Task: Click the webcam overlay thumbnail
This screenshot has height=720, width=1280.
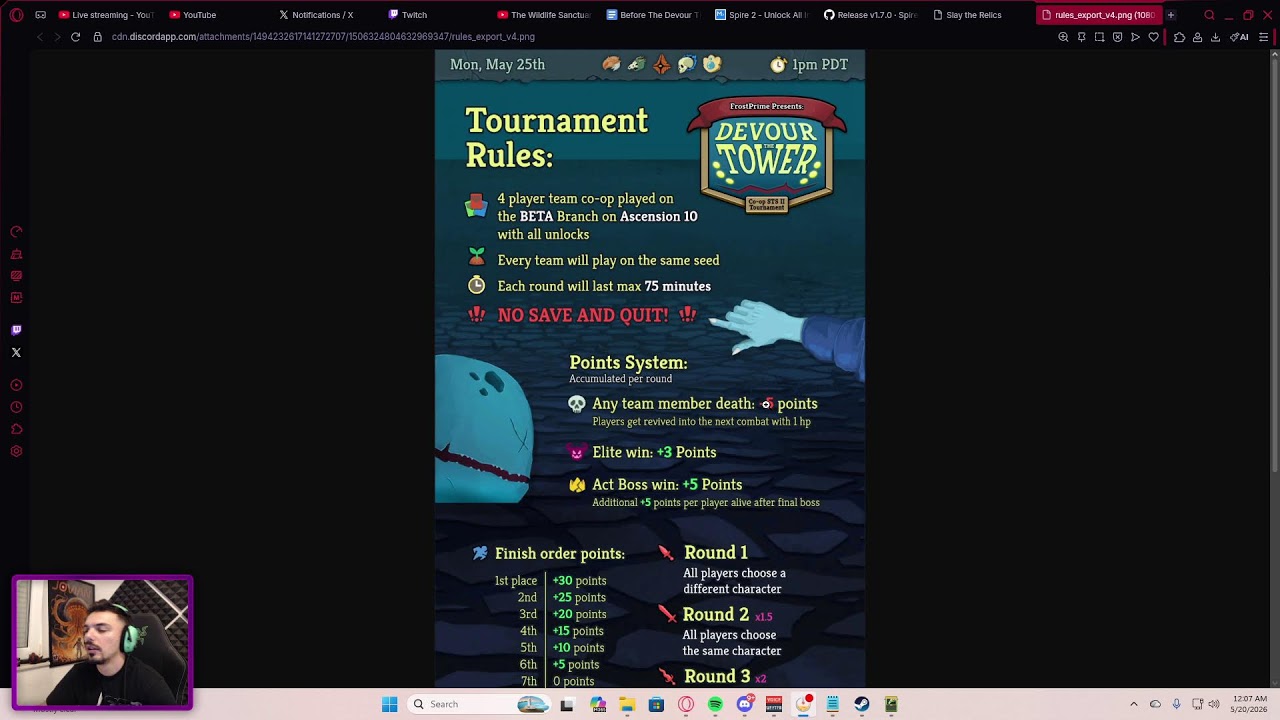Action: tap(103, 643)
